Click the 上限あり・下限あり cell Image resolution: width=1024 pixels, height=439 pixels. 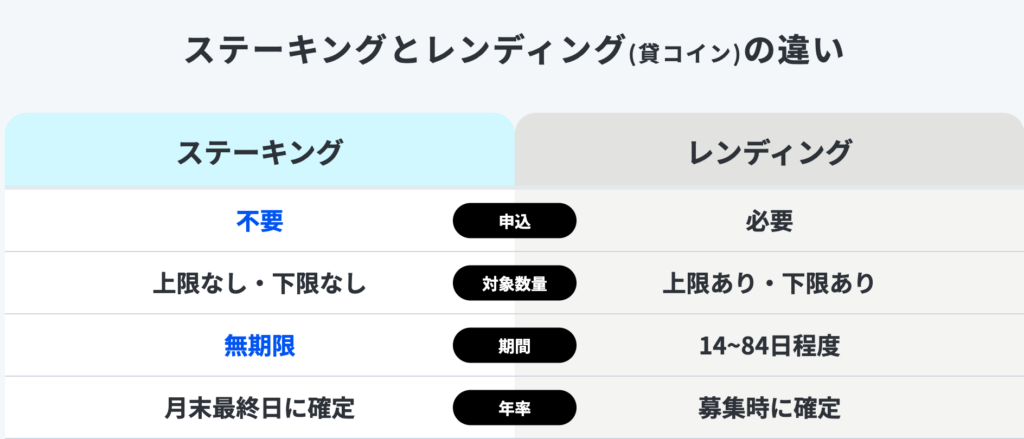pyautogui.click(x=769, y=284)
